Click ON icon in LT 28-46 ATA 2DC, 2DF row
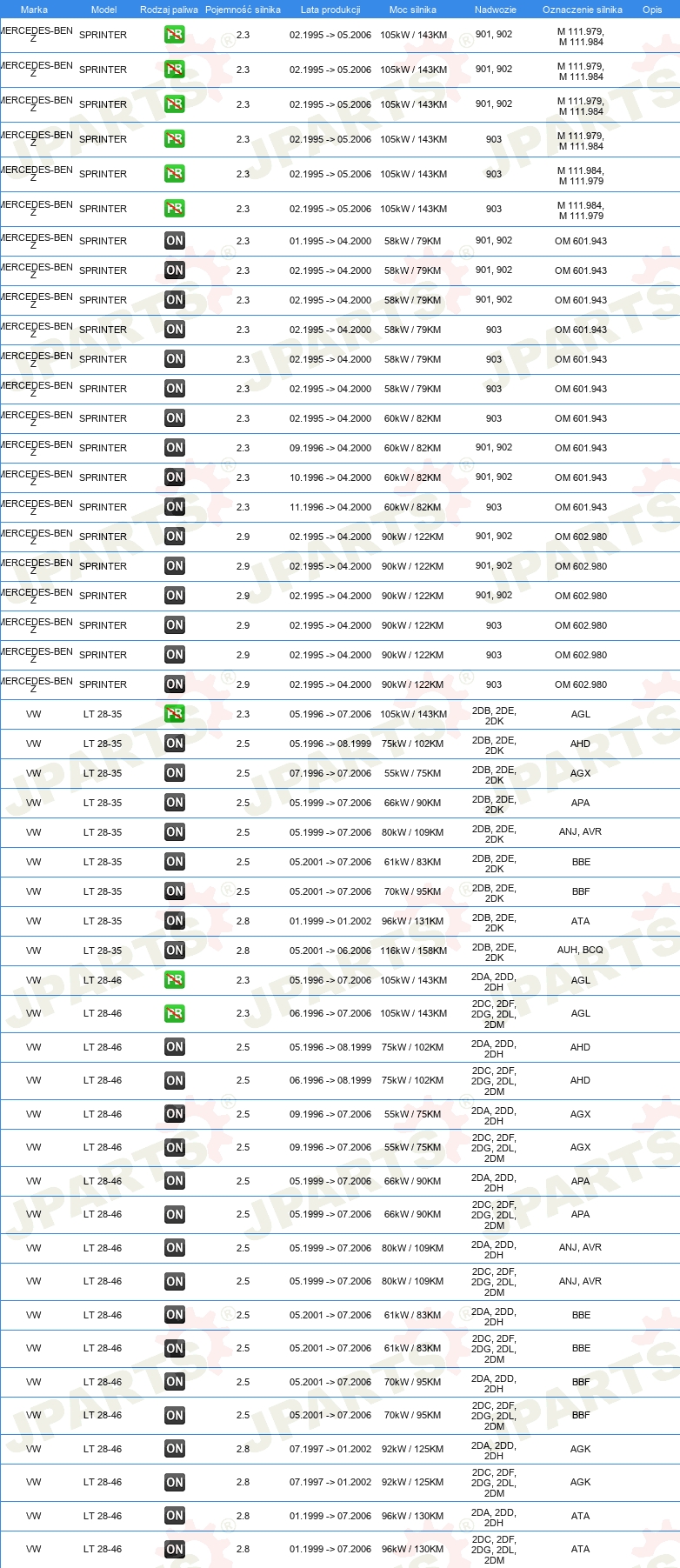 click(x=175, y=1550)
